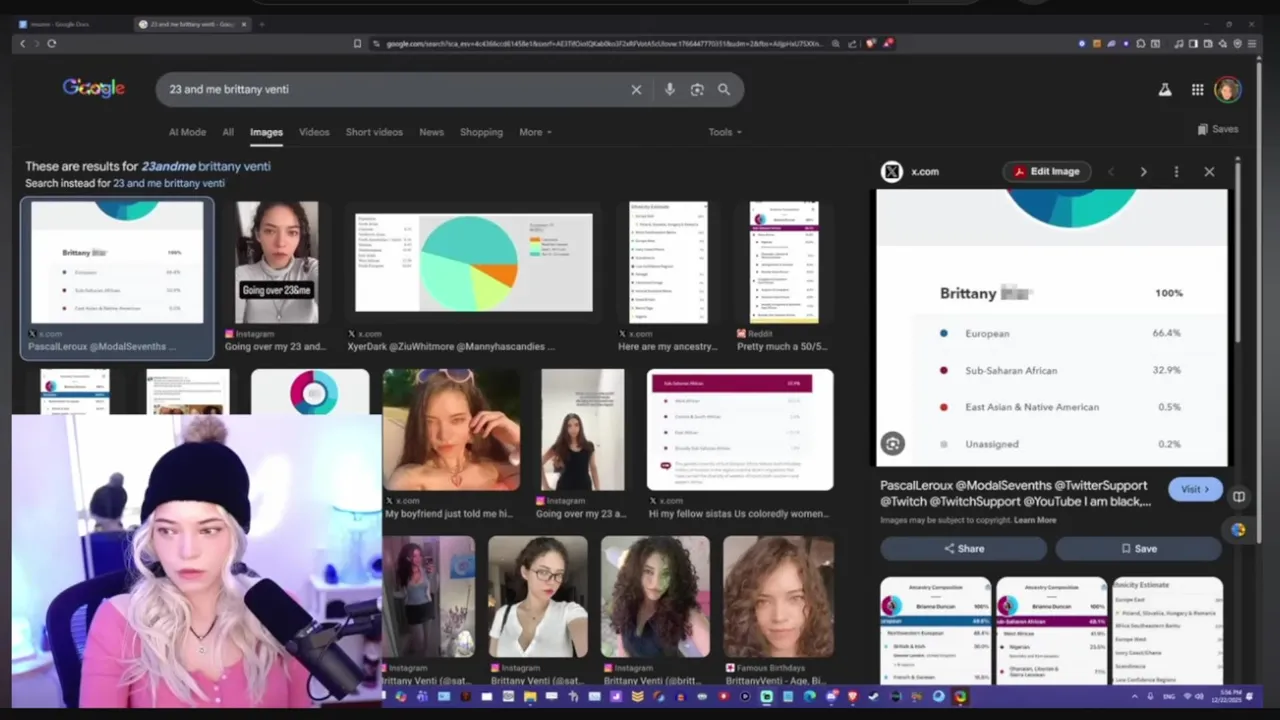This screenshot has height=720, width=1280.
Task: Open preview panel three-dot options menu
Action: pos(1176,172)
